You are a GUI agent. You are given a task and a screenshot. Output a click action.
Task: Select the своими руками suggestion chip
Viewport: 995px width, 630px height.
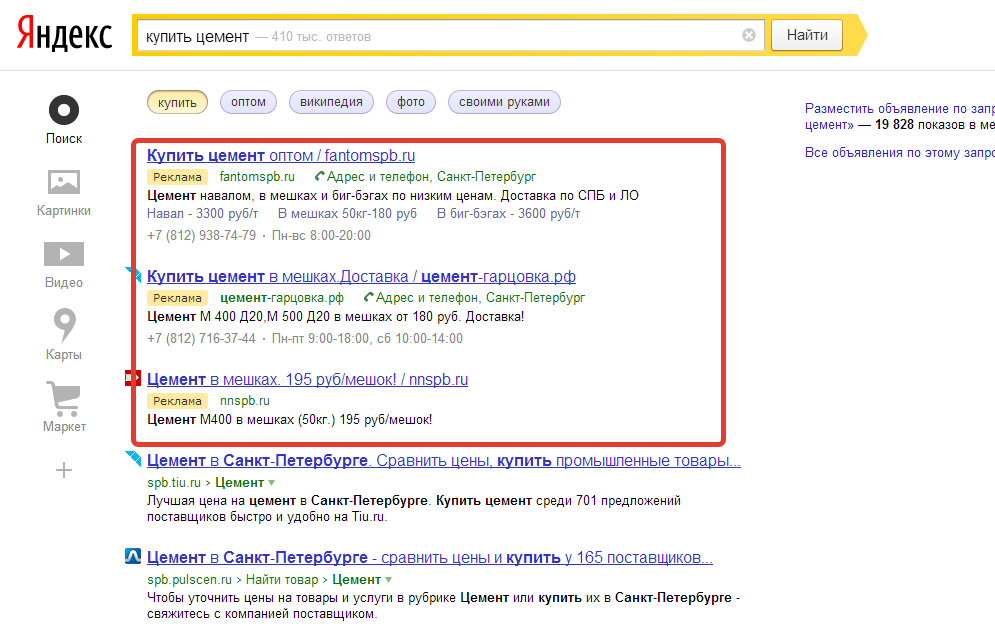pyautogui.click(x=504, y=102)
